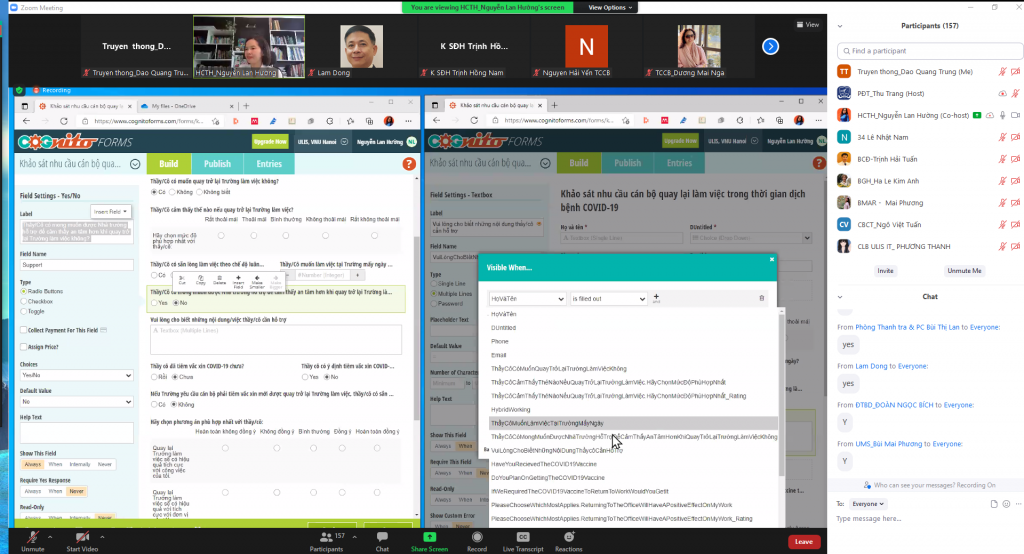The height and width of the screenshot is (554, 1024).
Task: Click trash icon in Visible When dialog
Action: coord(761,298)
